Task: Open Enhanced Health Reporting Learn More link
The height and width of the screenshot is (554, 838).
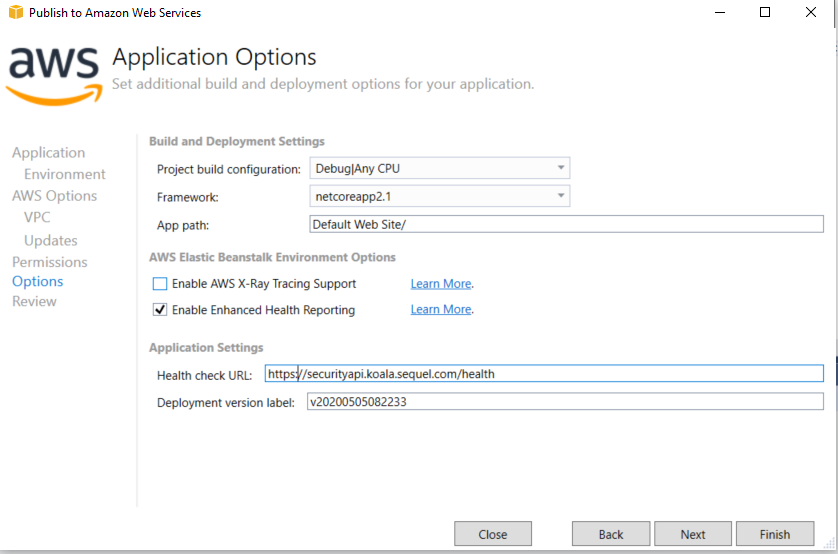Action: point(441,309)
